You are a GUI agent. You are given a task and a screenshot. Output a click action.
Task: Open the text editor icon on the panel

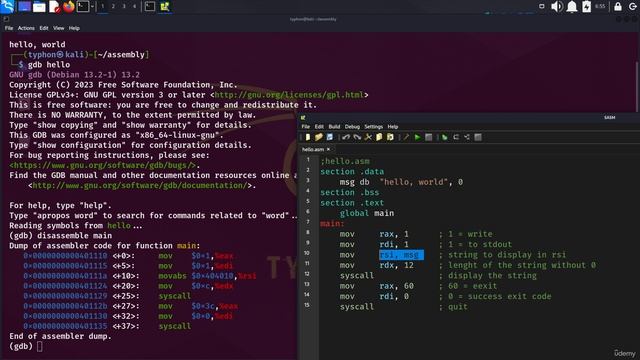tap(54, 7)
